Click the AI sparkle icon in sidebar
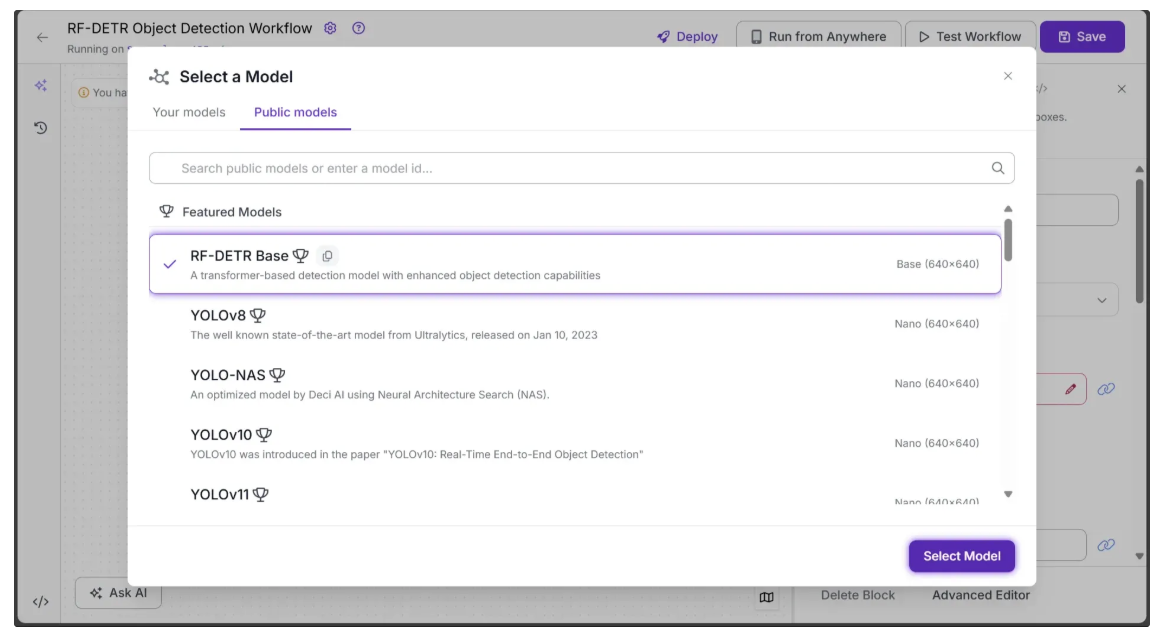The height and width of the screenshot is (630, 1162). (41, 86)
